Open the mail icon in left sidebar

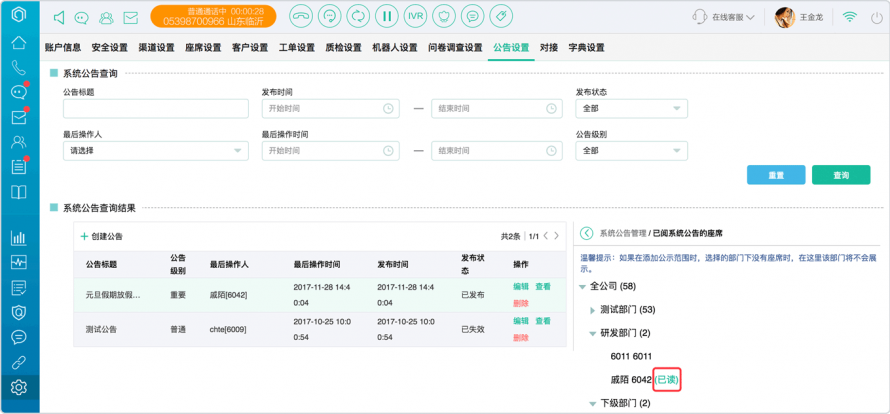19,117
